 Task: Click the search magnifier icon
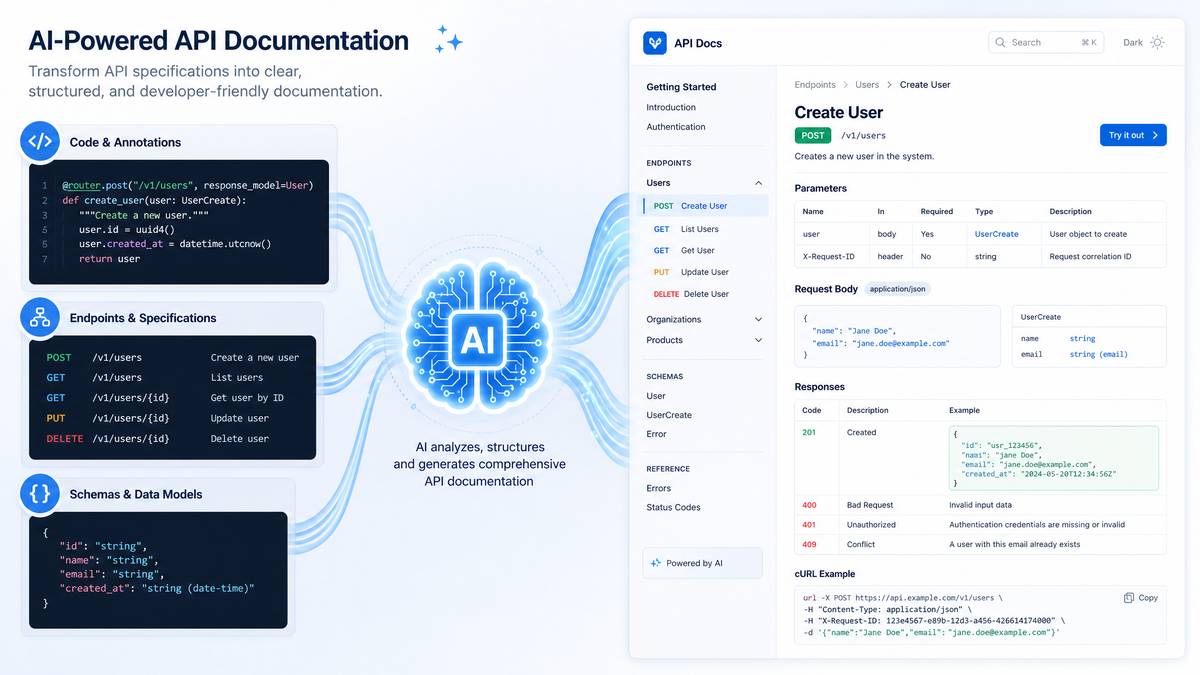click(x=1001, y=43)
